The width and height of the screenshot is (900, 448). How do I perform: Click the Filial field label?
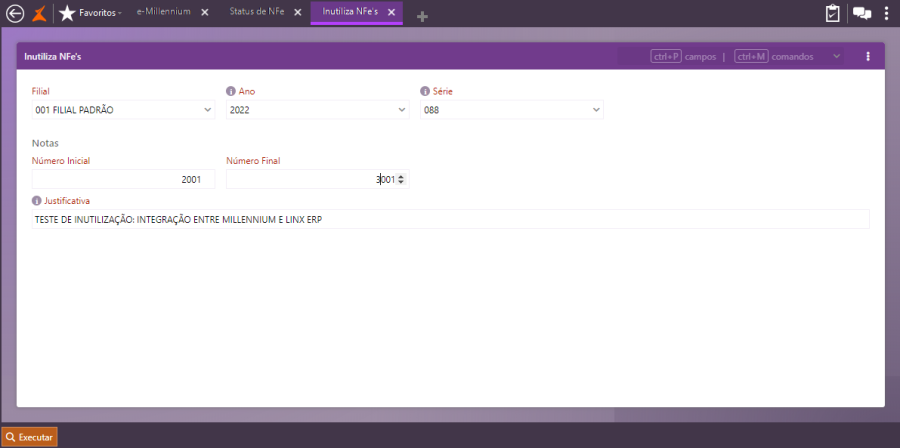coord(41,91)
